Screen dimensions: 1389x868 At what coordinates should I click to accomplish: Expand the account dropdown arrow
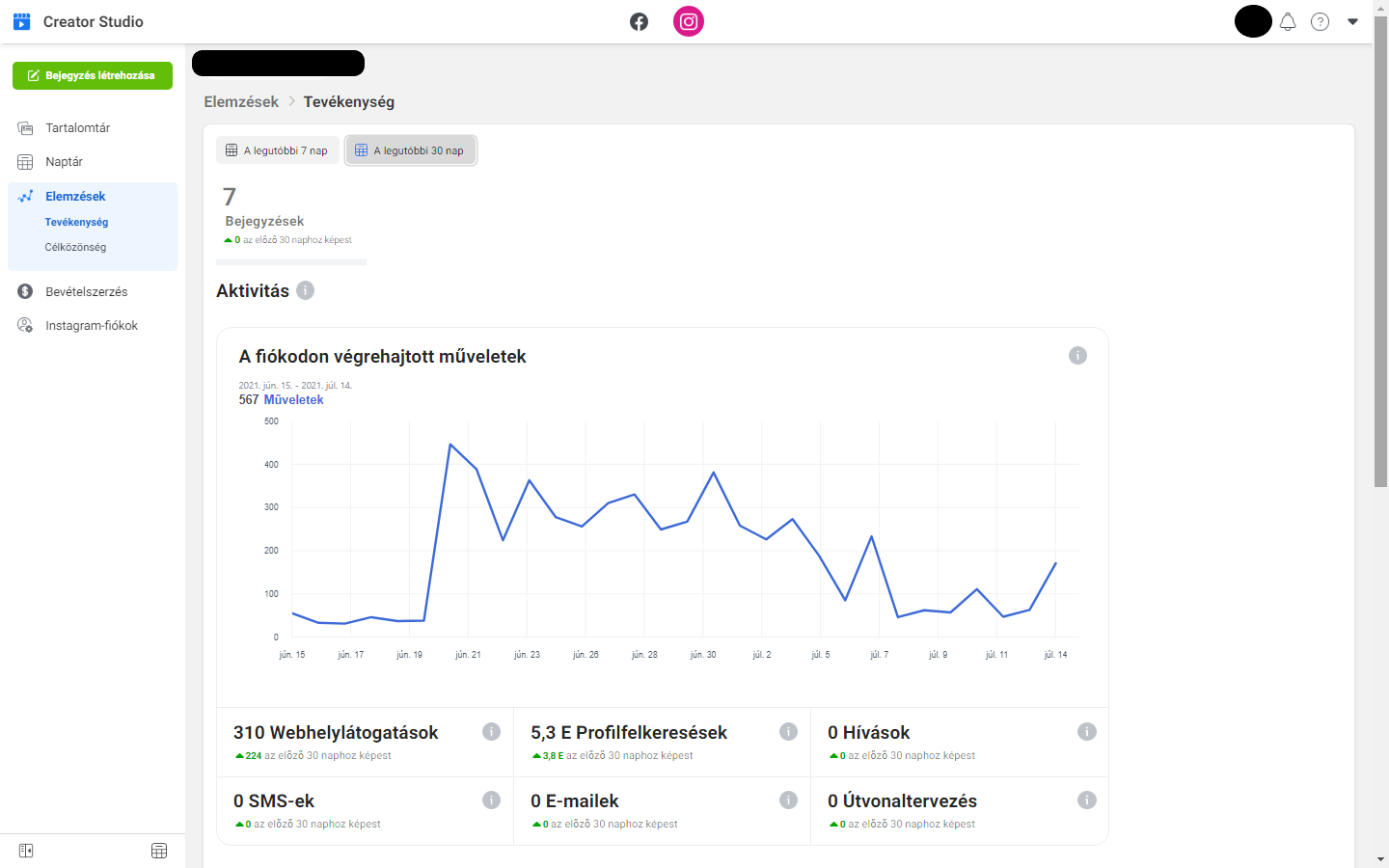pos(1352,21)
